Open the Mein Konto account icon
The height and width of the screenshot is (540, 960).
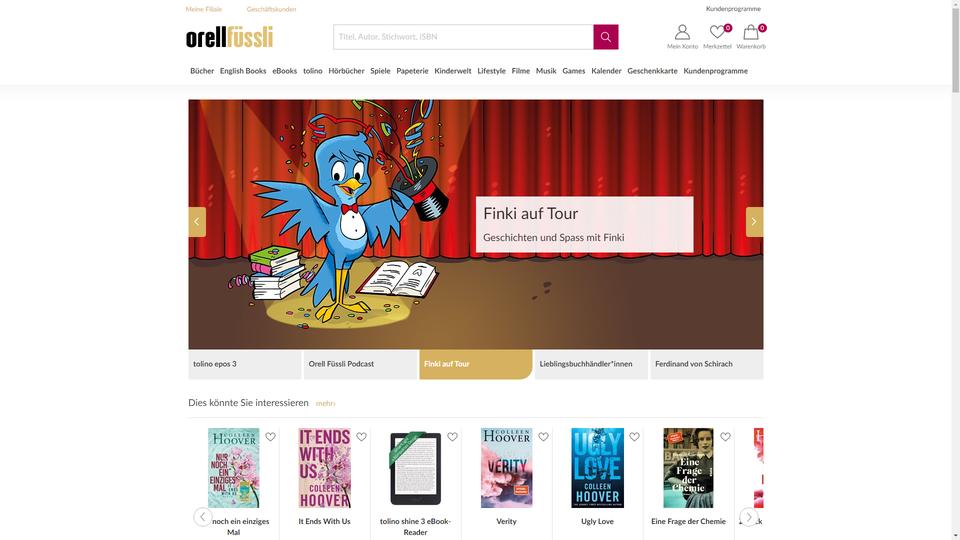click(x=682, y=37)
